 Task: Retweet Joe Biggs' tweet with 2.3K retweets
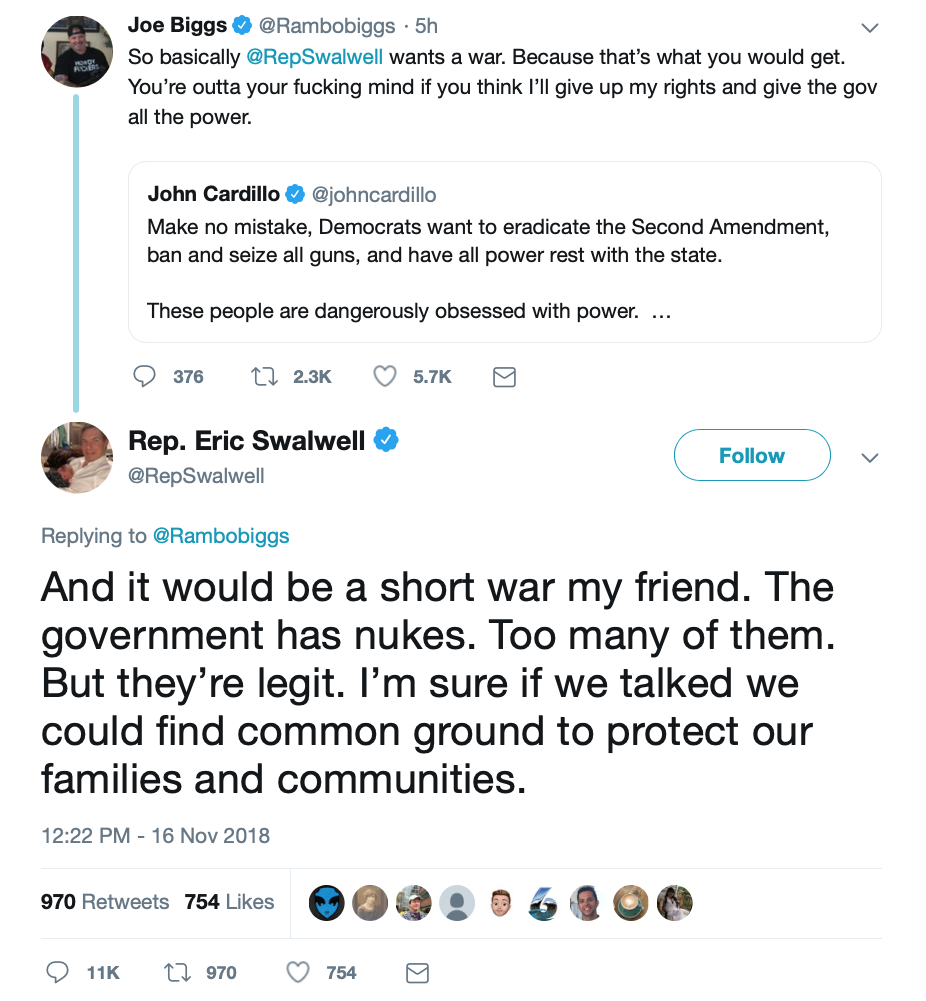coord(264,377)
